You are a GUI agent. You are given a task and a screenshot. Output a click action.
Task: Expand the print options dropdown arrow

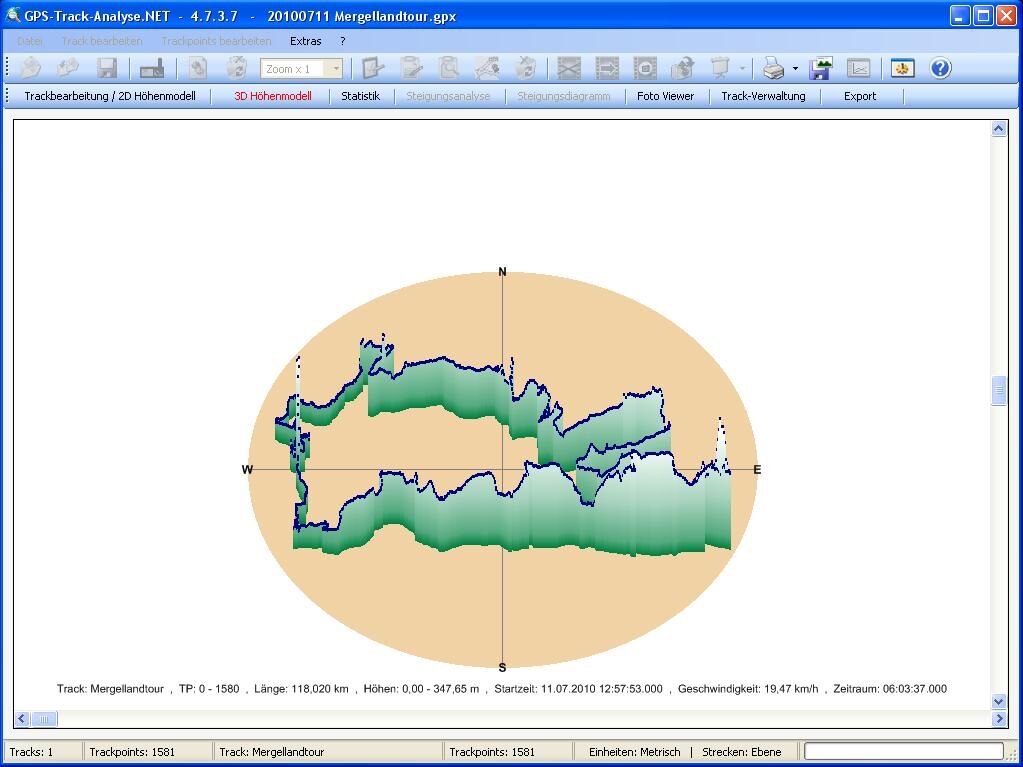point(795,69)
